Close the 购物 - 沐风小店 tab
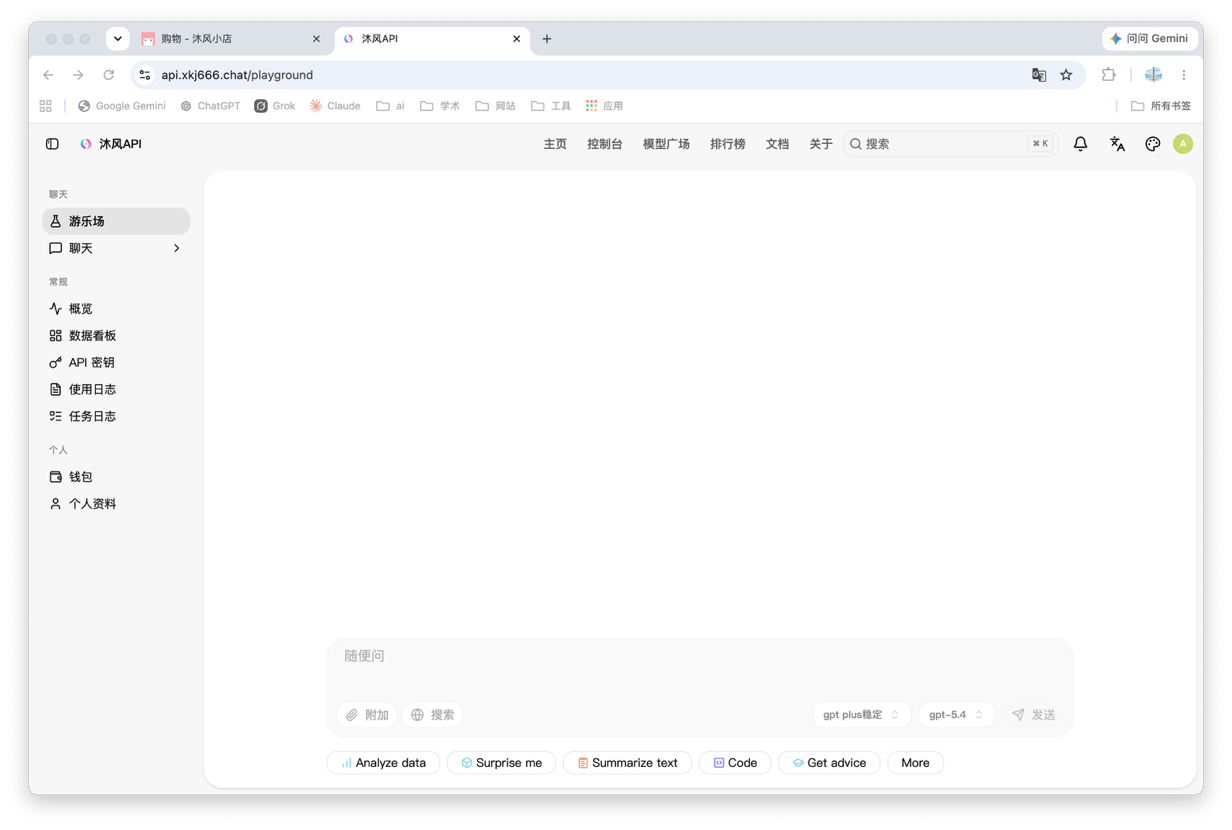Viewport: 1232px width, 830px height. pyautogui.click(x=316, y=39)
